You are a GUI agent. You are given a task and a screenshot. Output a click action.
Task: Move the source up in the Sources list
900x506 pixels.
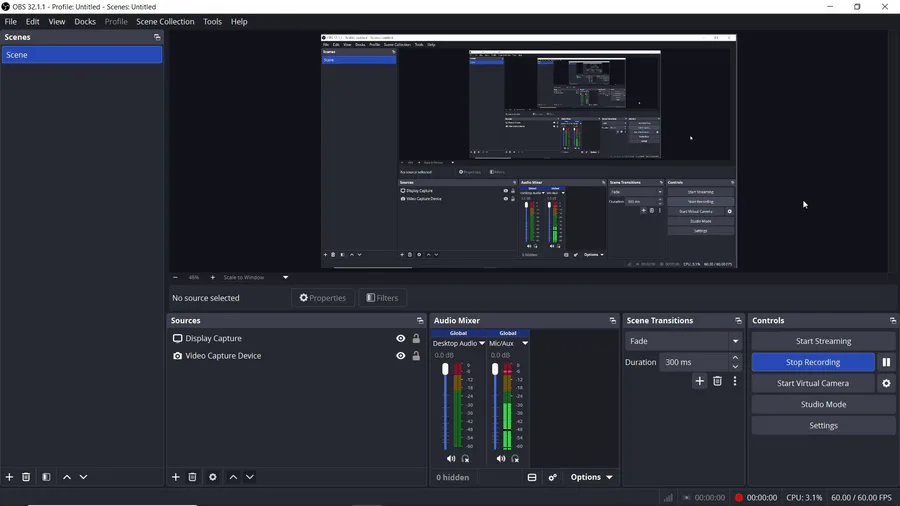click(234, 477)
